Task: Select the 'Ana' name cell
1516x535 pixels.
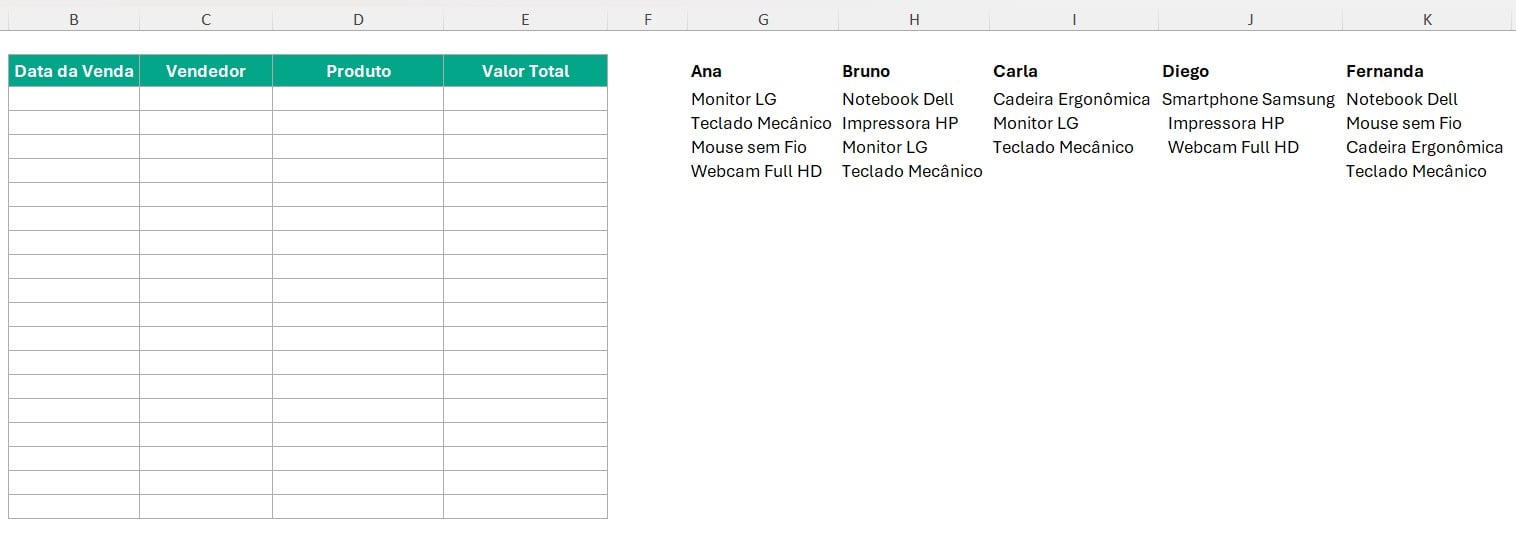Action: click(x=706, y=71)
